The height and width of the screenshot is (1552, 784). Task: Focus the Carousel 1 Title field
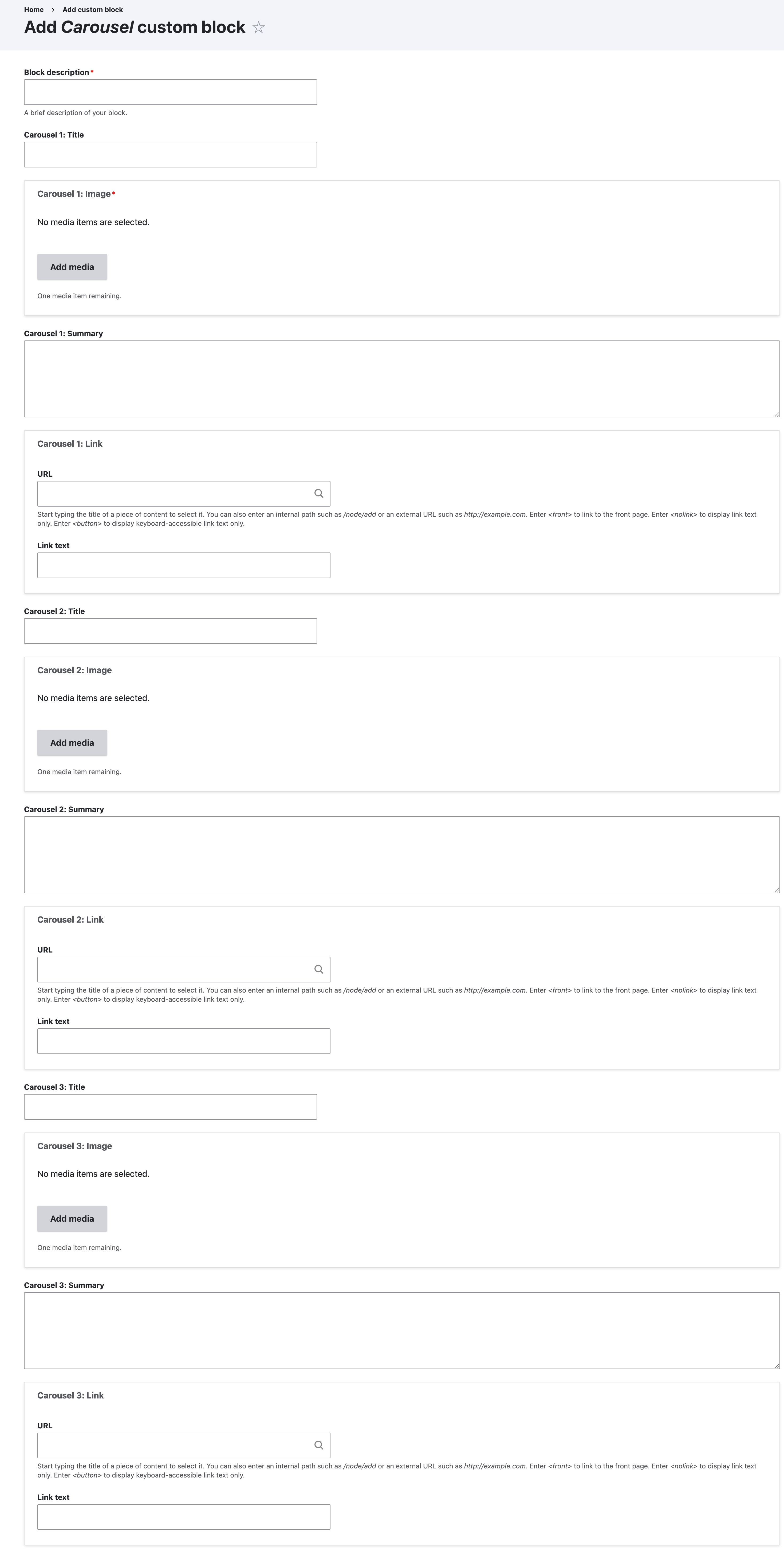coord(170,155)
